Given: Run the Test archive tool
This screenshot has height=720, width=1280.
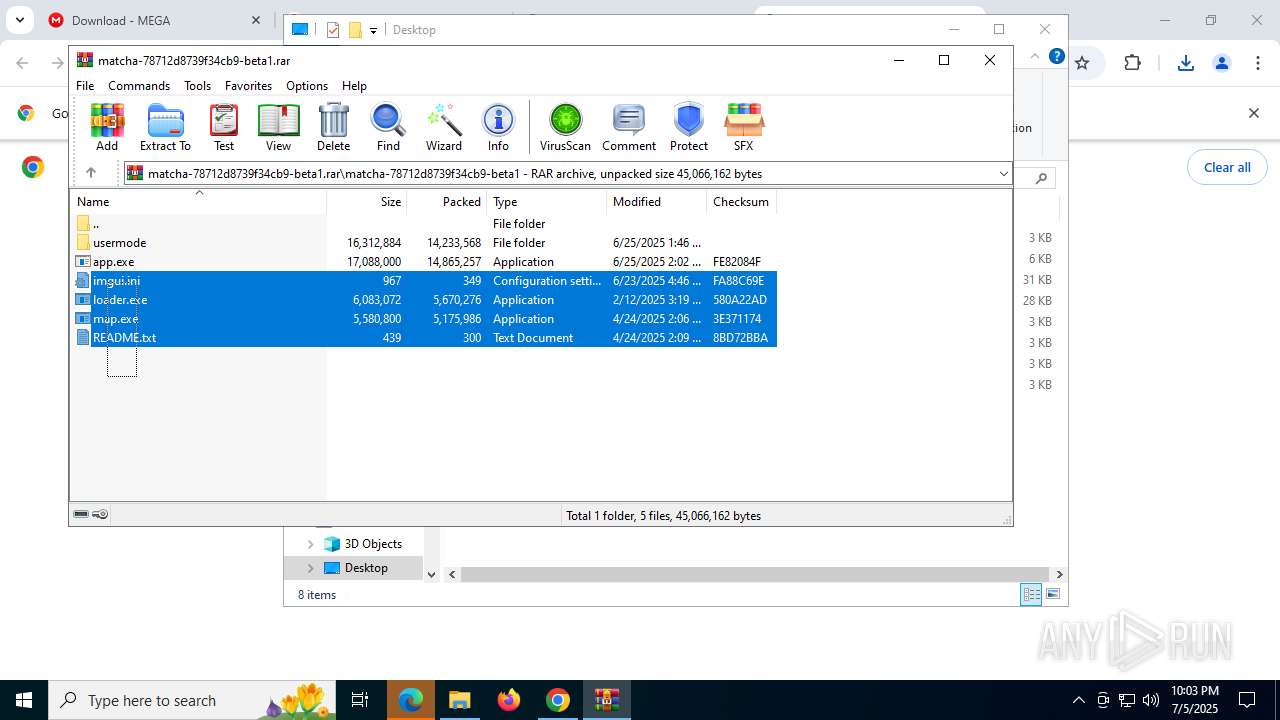Looking at the screenshot, I should pos(224,127).
